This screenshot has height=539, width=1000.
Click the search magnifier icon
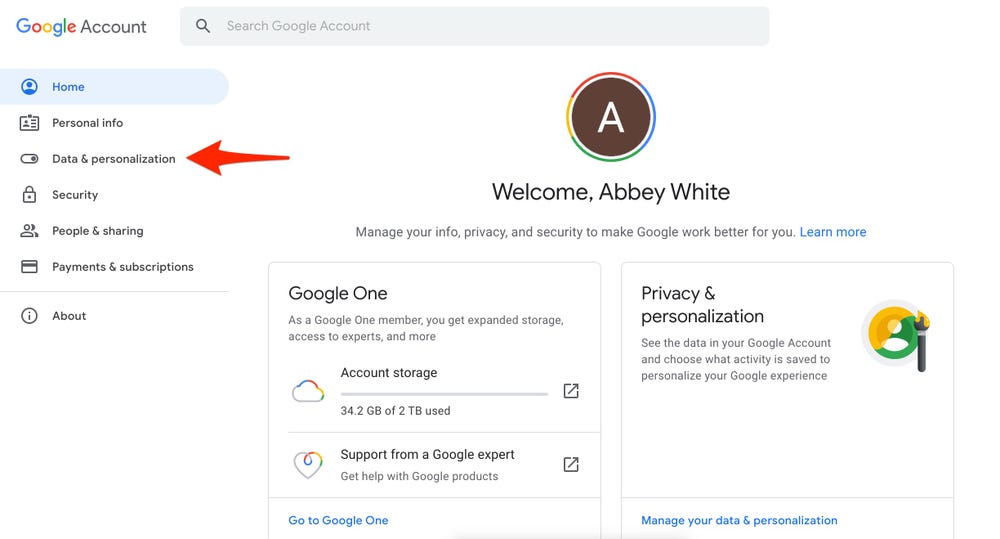click(203, 26)
